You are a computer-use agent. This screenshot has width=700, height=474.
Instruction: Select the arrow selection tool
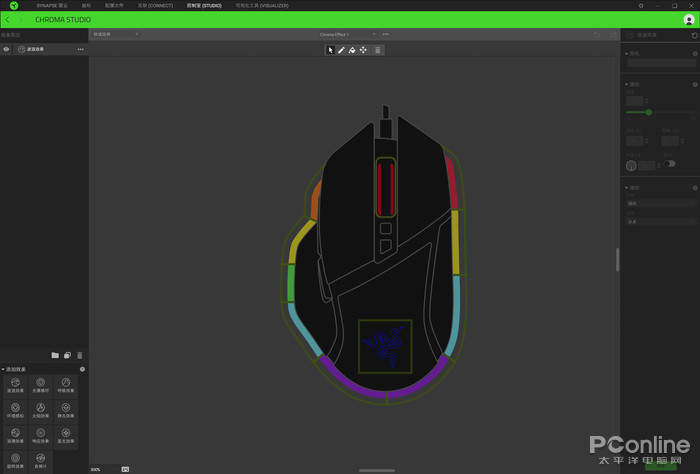(330, 50)
